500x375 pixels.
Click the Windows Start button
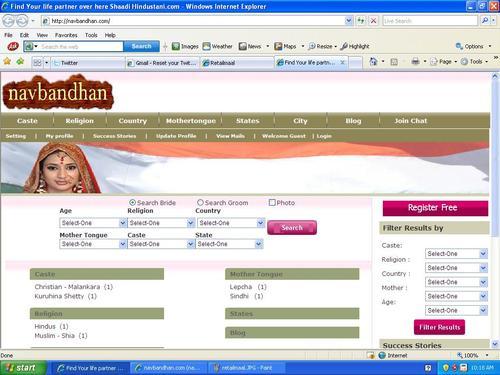click(x=22, y=368)
